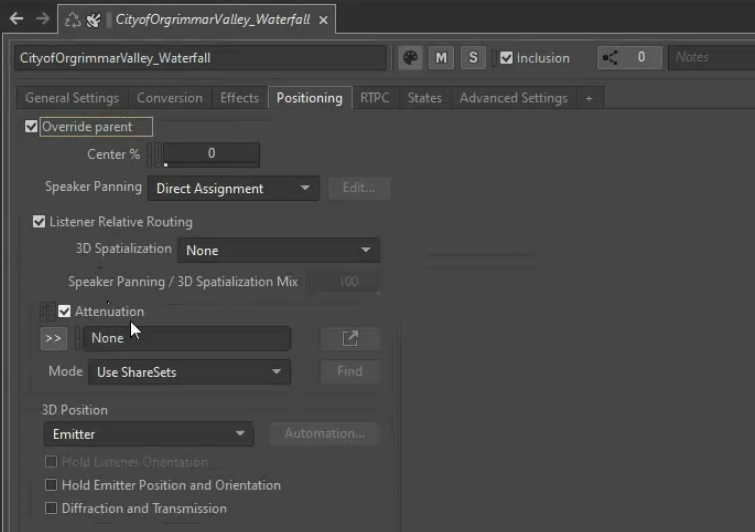Viewport: 755px width, 532px height.
Task: Mute the object with the M button
Action: pyautogui.click(x=441, y=58)
